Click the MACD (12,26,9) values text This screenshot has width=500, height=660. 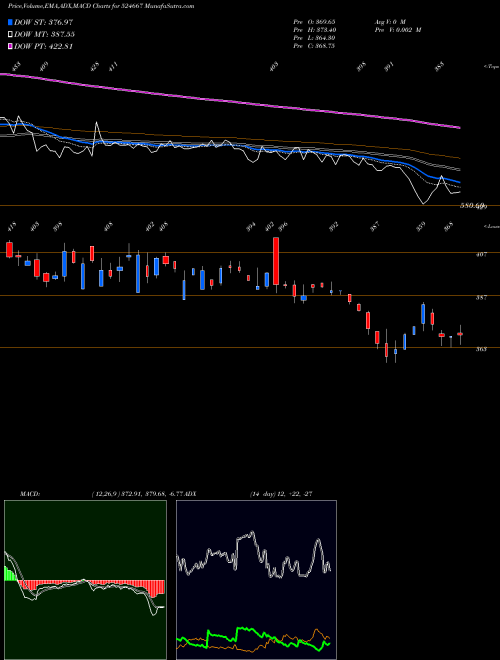coord(137,494)
